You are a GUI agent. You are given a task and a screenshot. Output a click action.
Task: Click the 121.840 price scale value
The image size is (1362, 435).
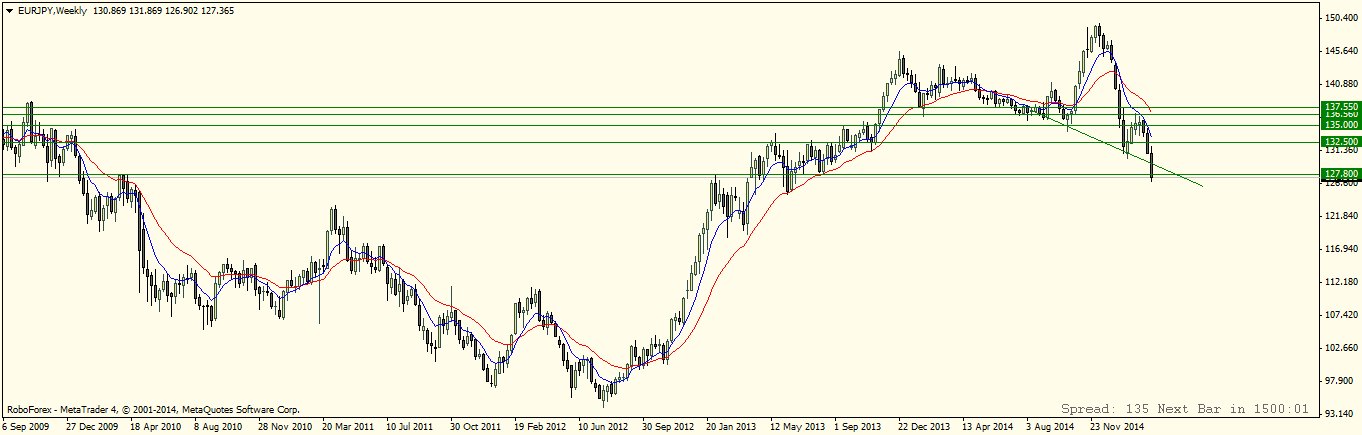[1341, 216]
